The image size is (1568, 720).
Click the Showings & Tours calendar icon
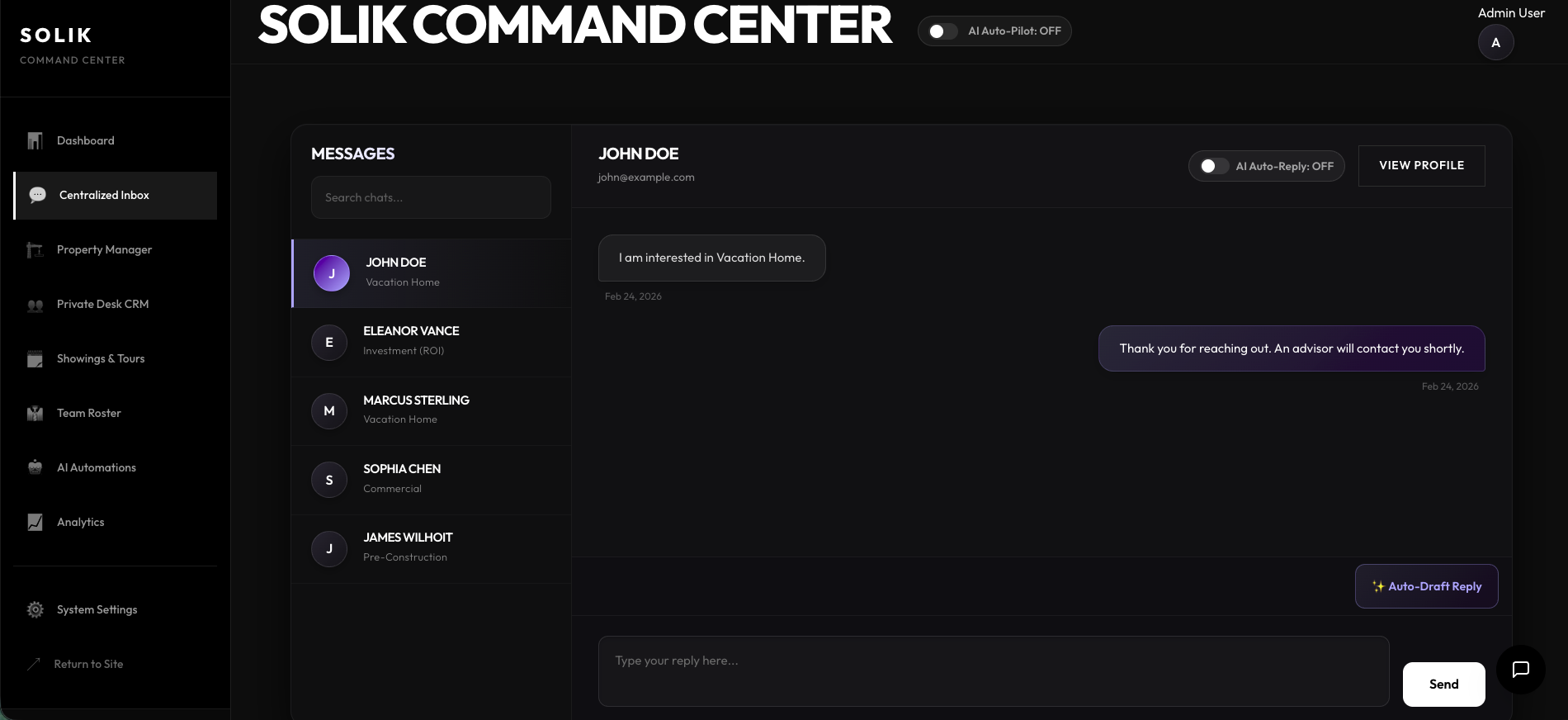click(x=35, y=359)
